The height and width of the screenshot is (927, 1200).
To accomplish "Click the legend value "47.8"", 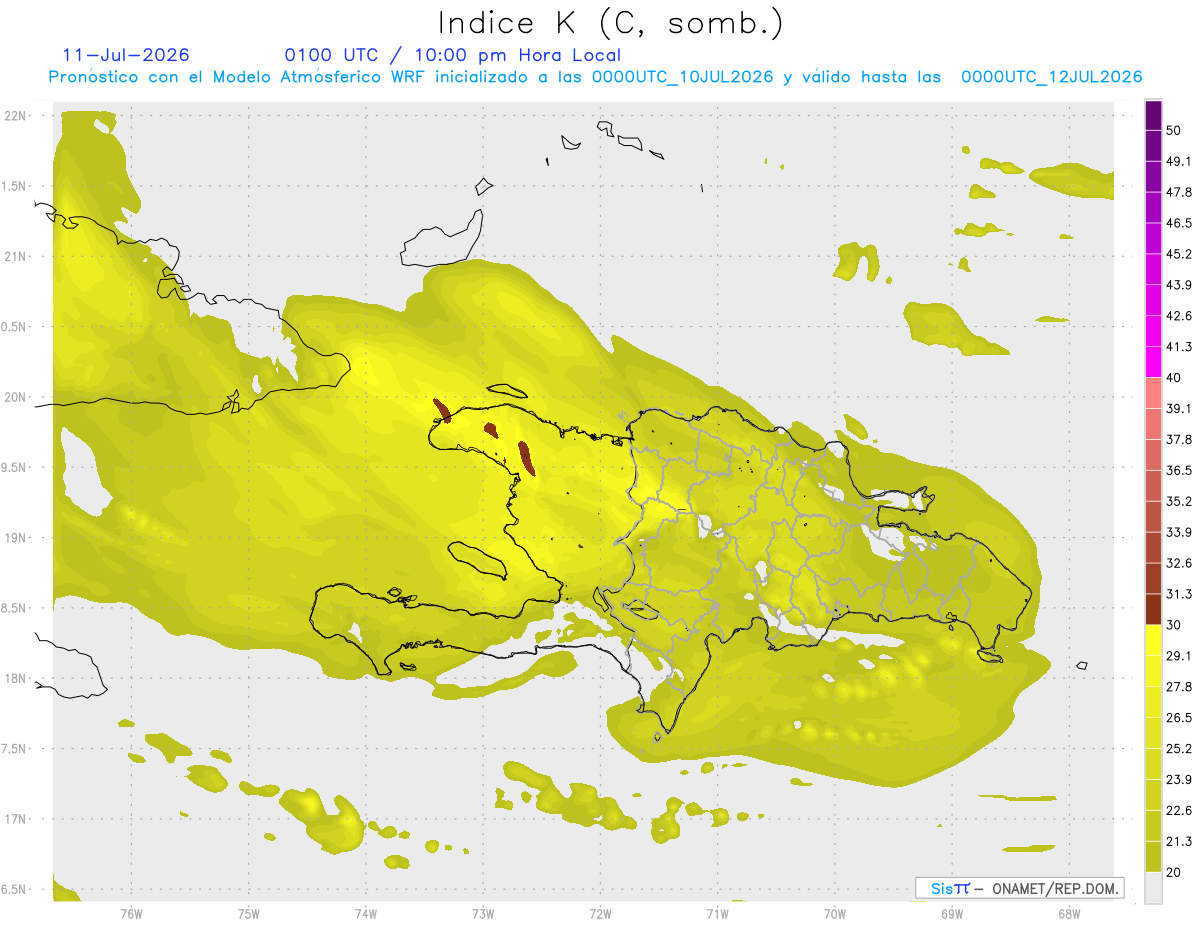I will [1179, 192].
